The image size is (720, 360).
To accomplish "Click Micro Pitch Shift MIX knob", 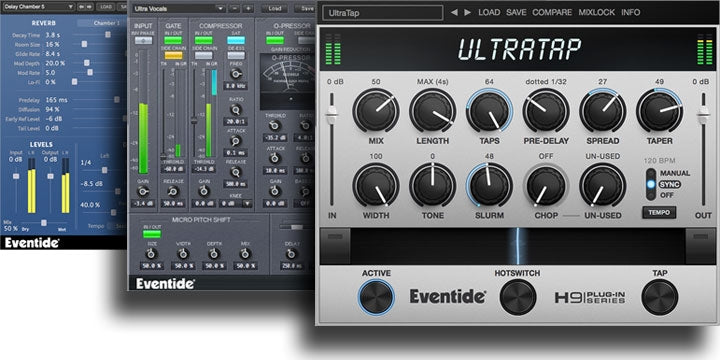I will point(245,254).
